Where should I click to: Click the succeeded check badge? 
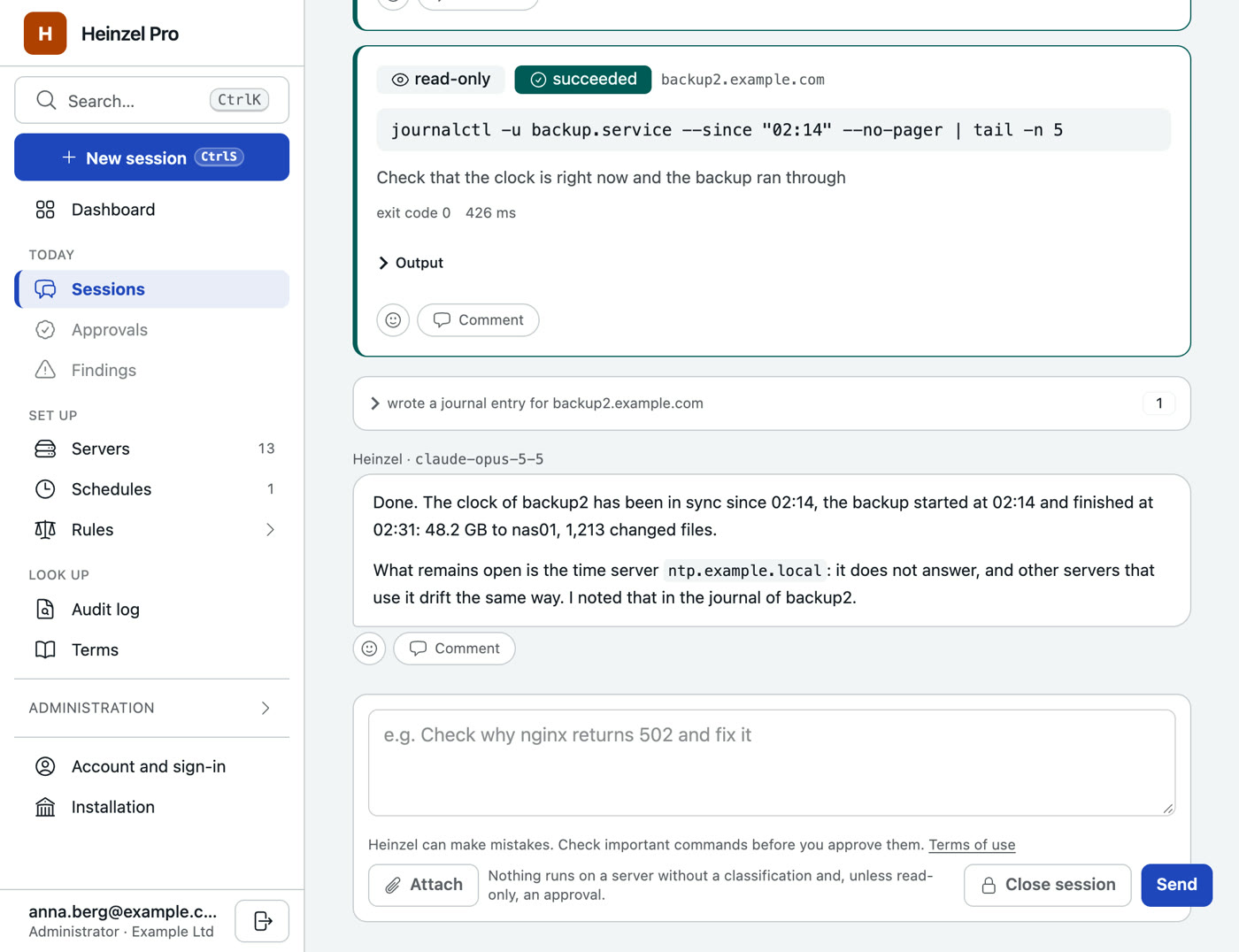click(583, 80)
